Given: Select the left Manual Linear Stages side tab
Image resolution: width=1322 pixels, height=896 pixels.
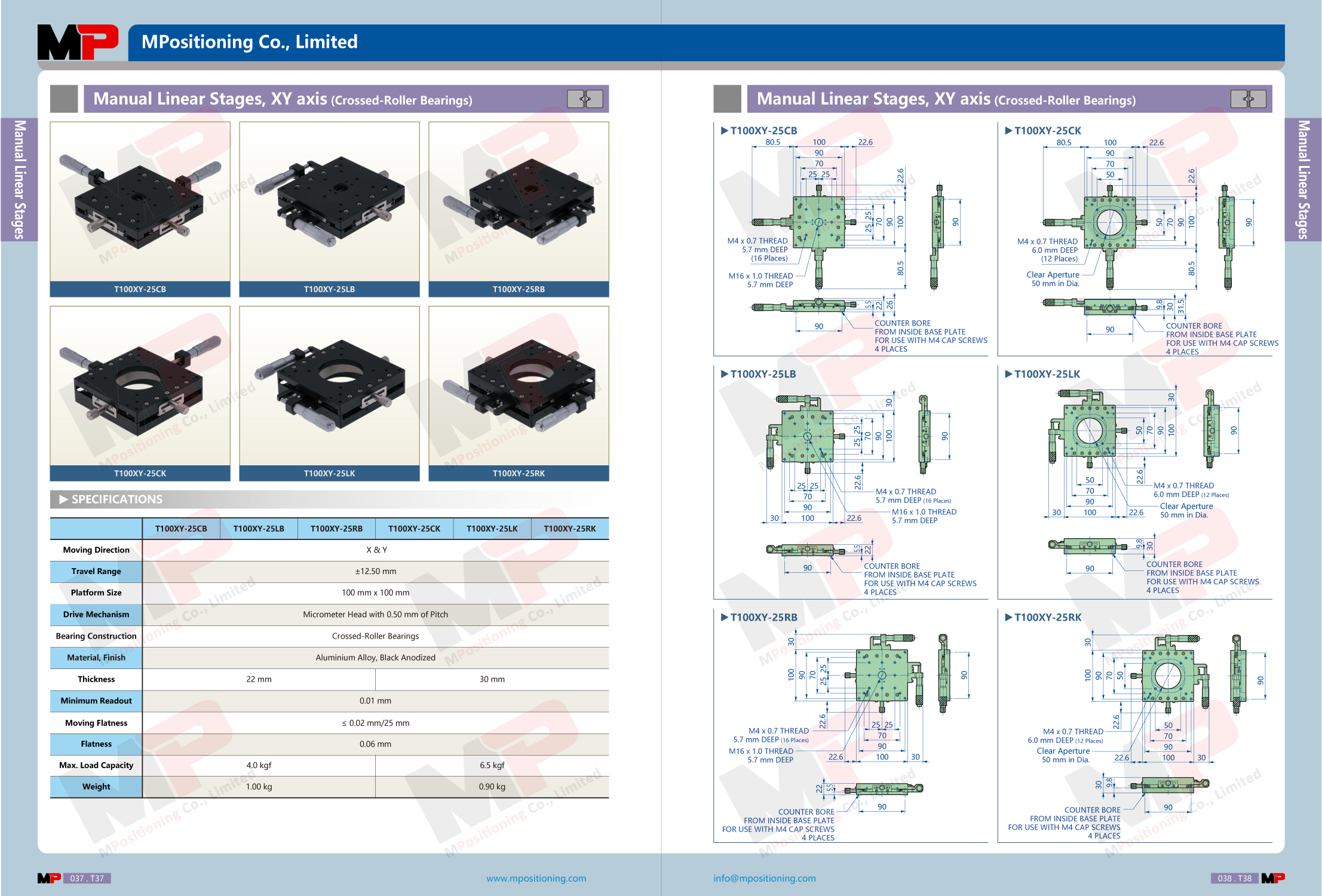Looking at the screenshot, I should 19,180.
